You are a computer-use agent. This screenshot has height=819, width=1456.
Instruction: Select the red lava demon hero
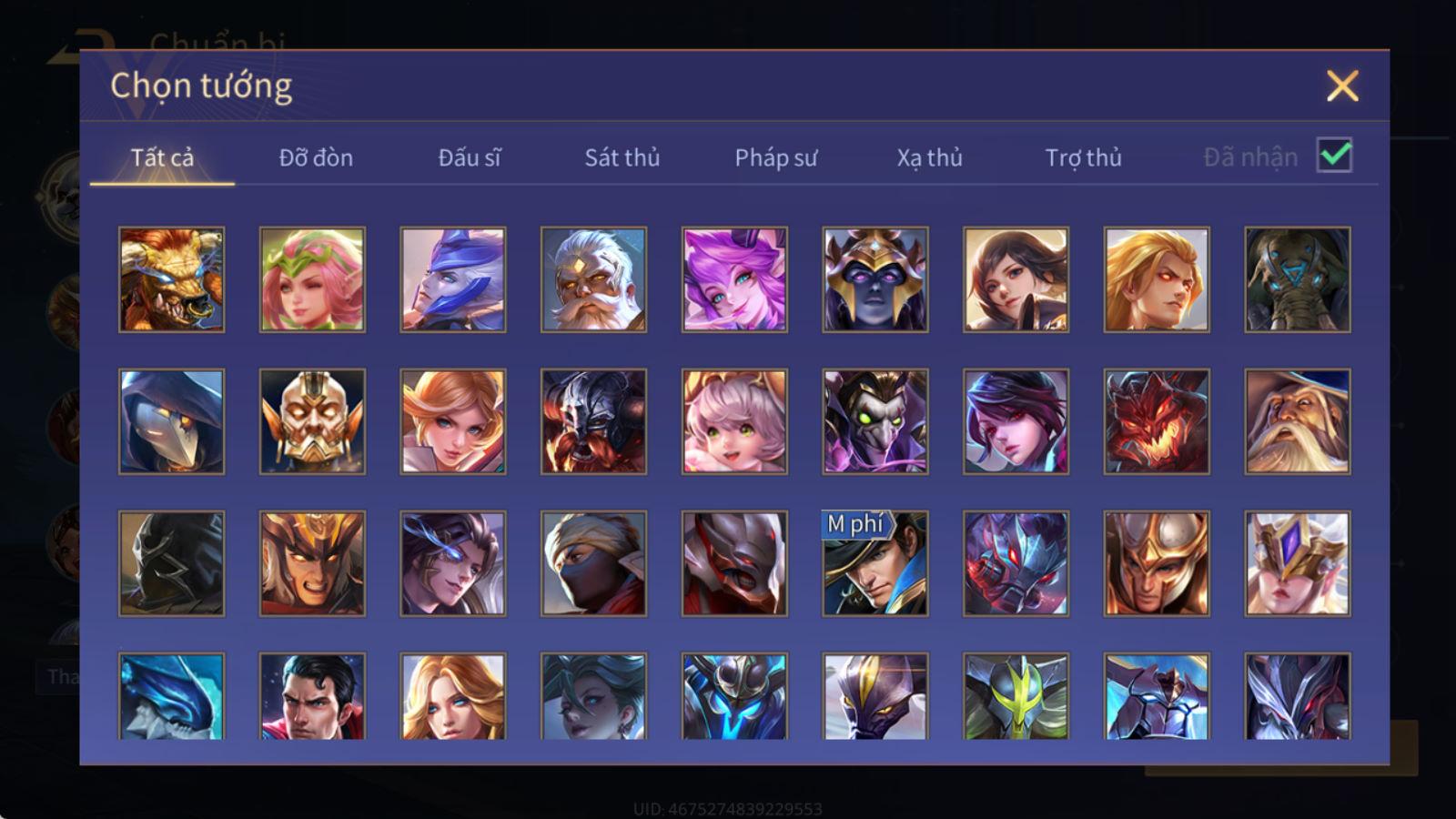tap(1157, 421)
